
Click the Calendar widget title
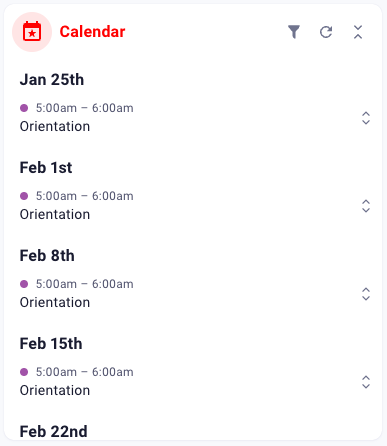(92, 32)
